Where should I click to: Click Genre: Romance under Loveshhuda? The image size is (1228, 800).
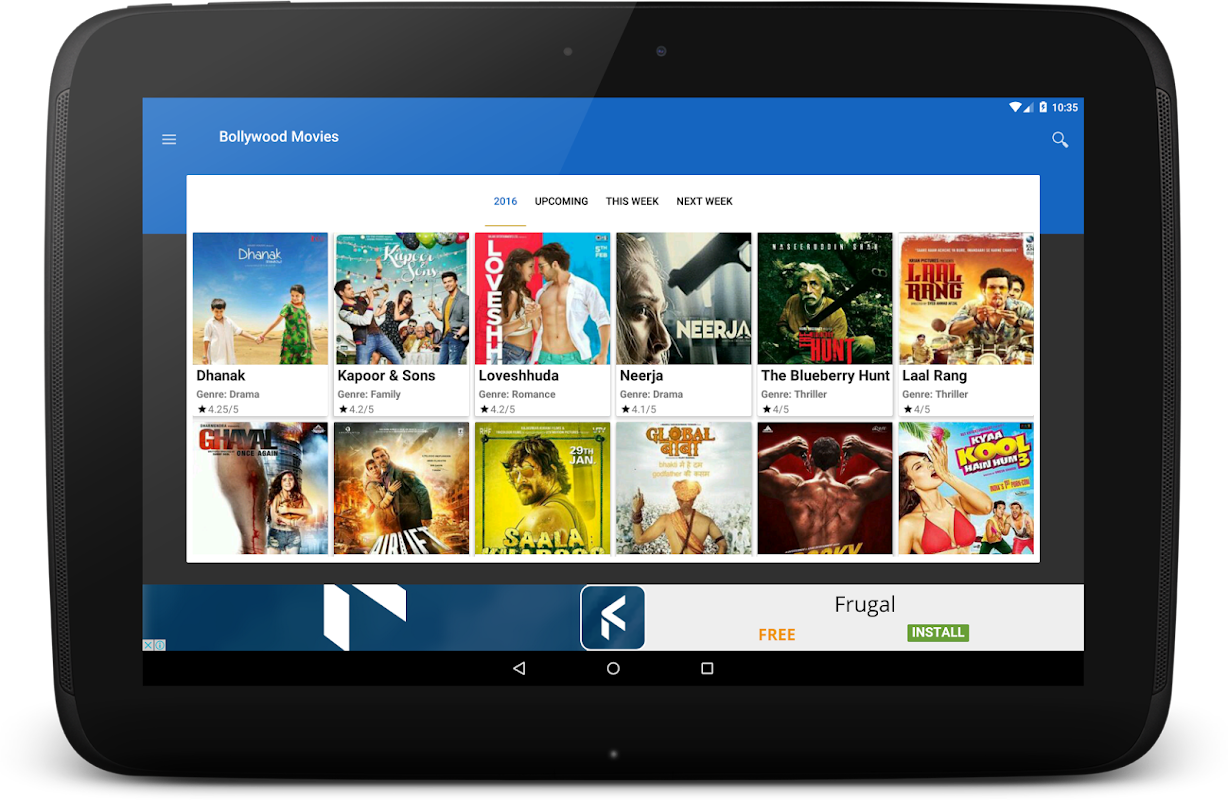pyautogui.click(x=517, y=394)
